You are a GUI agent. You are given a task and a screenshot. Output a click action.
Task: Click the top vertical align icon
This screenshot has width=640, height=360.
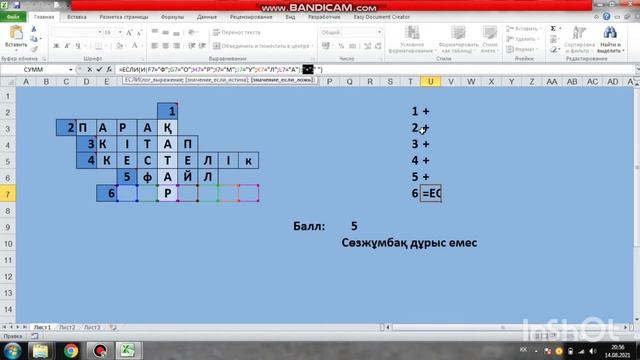pos(155,32)
